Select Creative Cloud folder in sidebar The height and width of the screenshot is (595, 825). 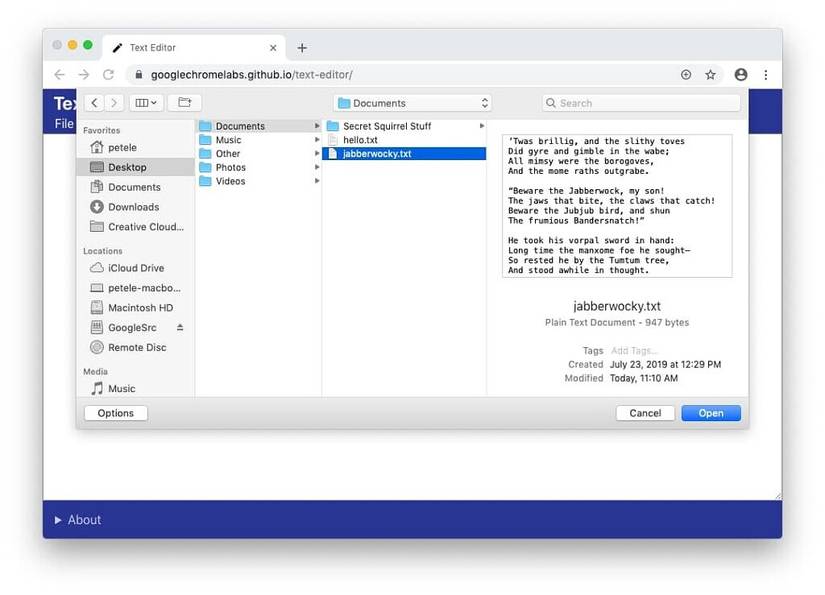pyautogui.click(x=137, y=227)
